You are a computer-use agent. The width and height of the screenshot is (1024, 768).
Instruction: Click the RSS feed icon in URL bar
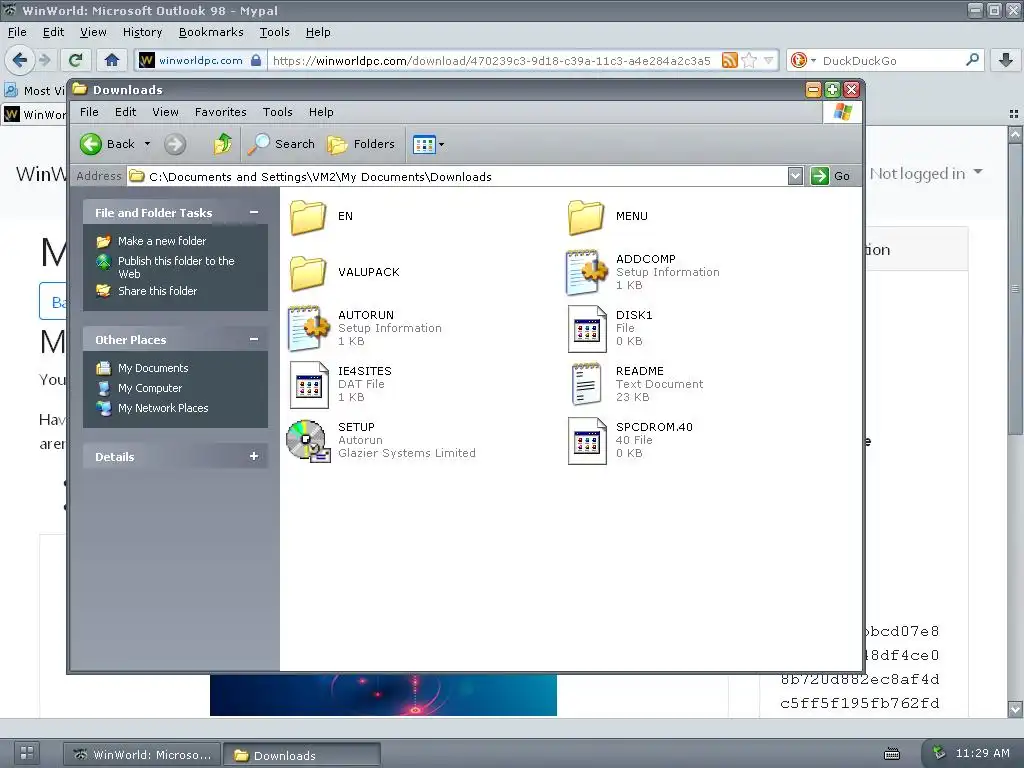point(729,61)
